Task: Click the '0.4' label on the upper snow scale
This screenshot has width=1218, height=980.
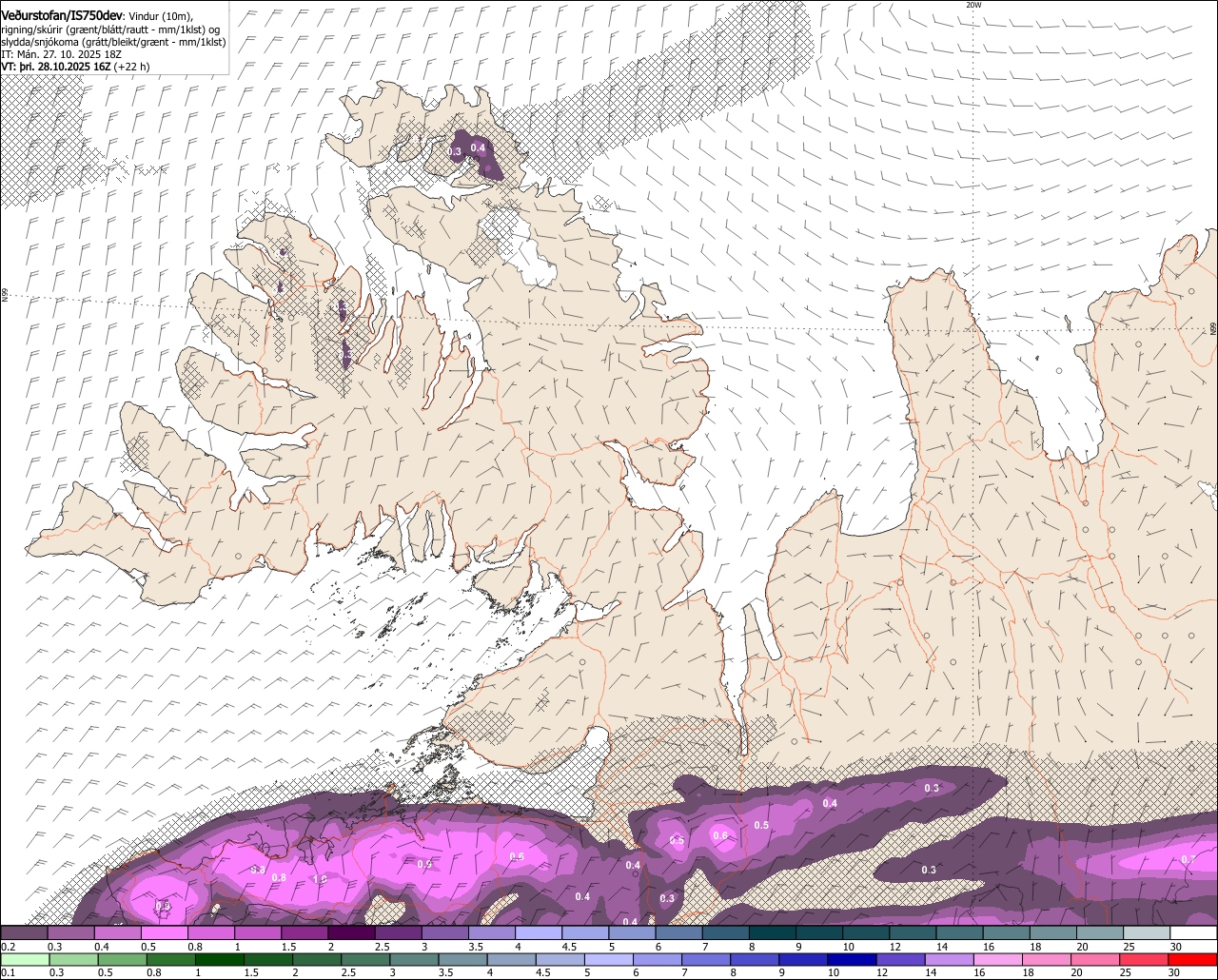Action: [x=102, y=947]
